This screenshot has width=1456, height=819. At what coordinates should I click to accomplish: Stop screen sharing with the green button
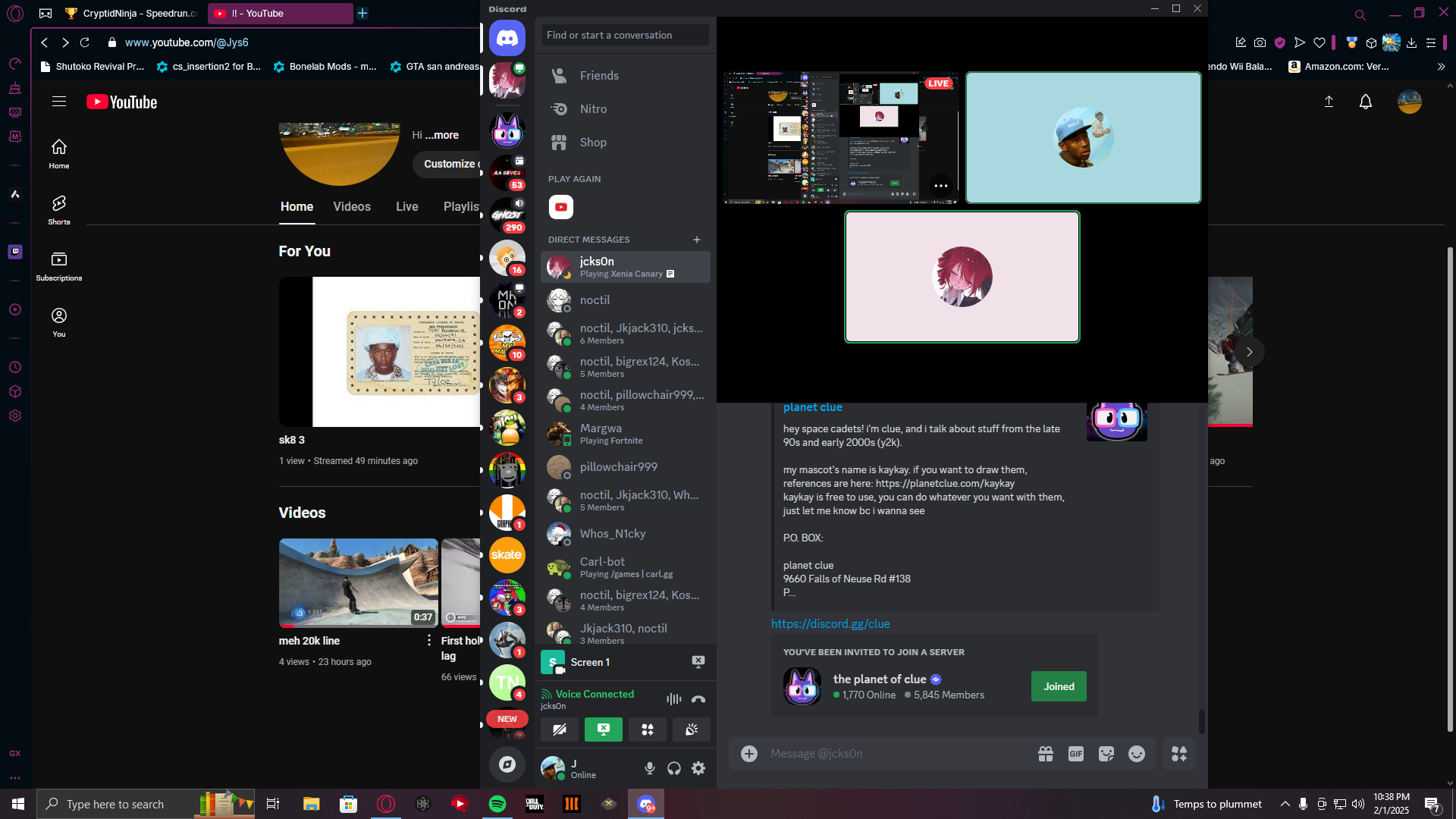pyautogui.click(x=604, y=730)
